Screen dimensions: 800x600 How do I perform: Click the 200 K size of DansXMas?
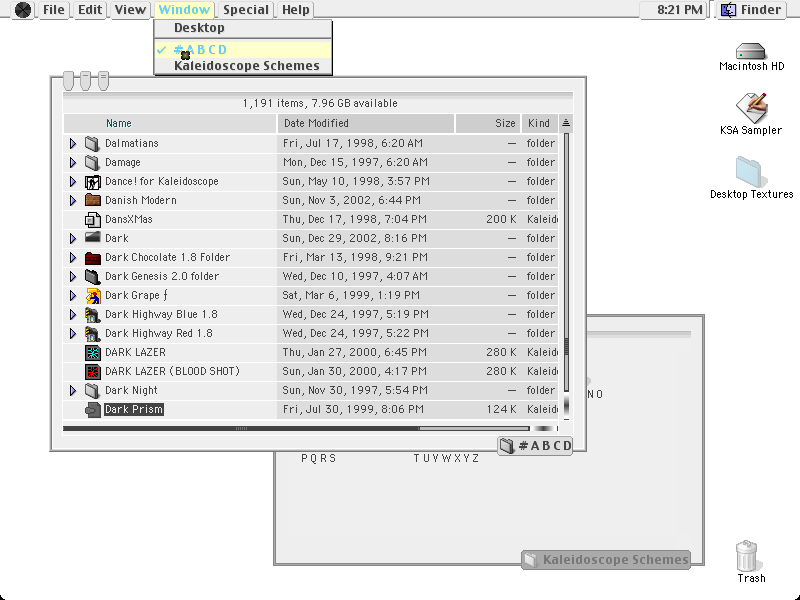[501, 219]
